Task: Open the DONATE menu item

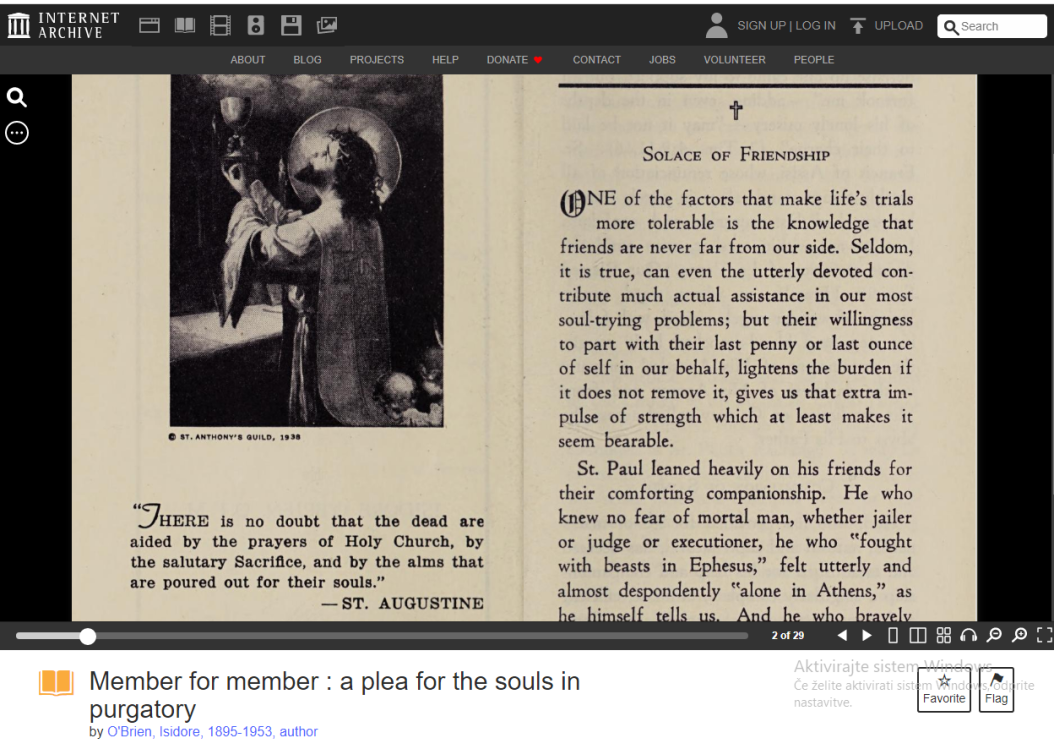Action: pos(514,60)
